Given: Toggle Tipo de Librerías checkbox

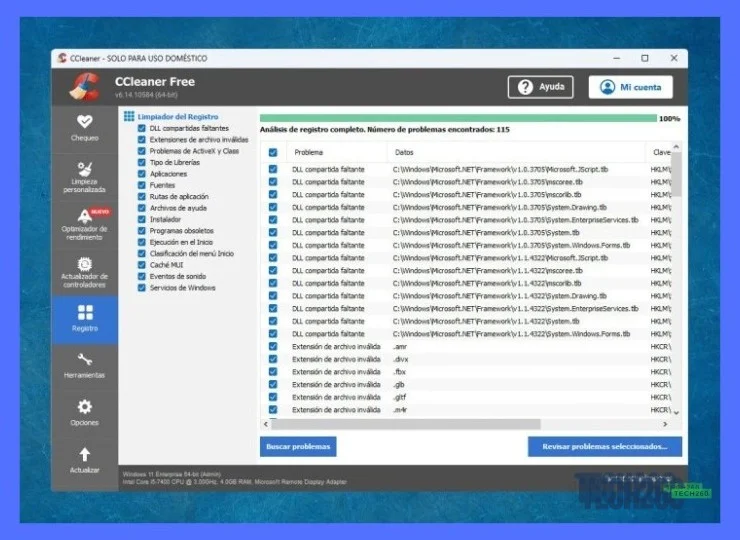Looking at the screenshot, I should [142, 162].
